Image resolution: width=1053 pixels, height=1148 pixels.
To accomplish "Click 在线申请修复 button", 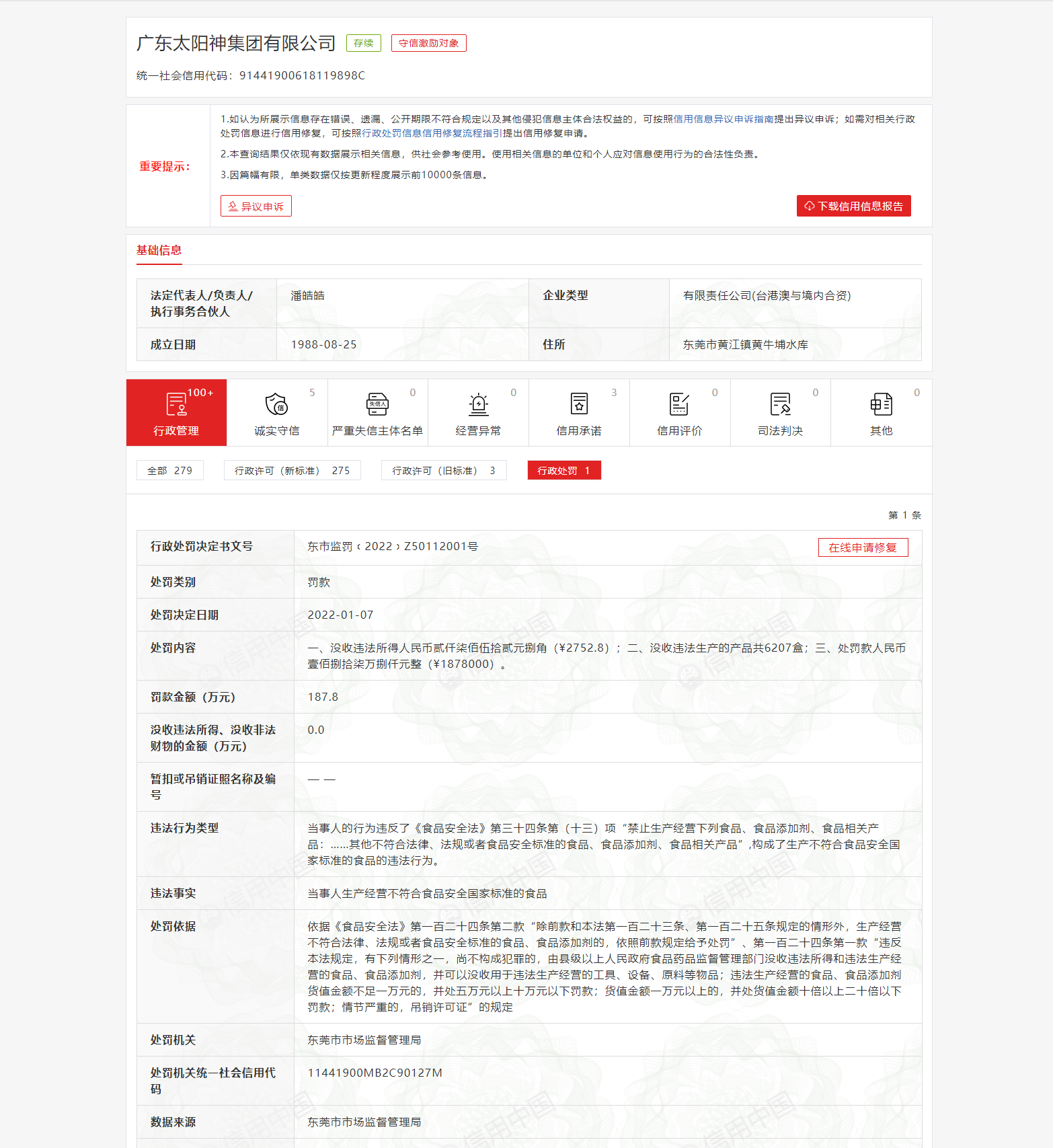I will [863, 547].
